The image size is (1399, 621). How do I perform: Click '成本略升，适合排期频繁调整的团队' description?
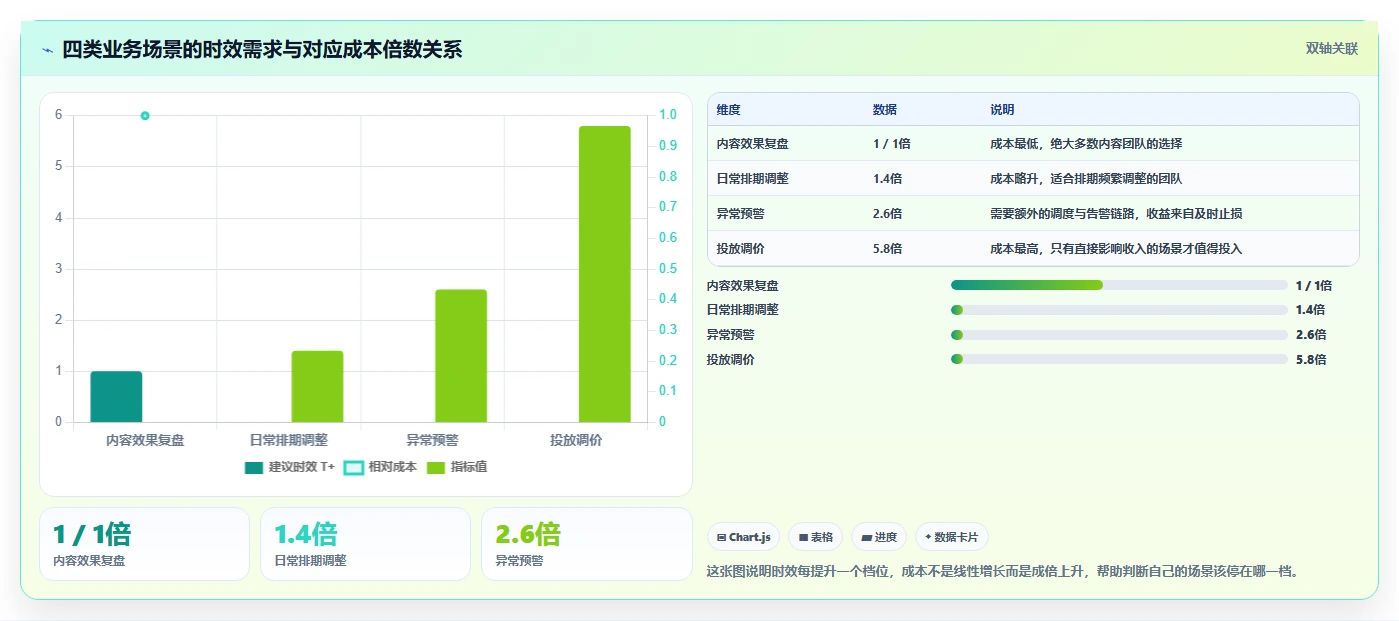tap(1087, 179)
